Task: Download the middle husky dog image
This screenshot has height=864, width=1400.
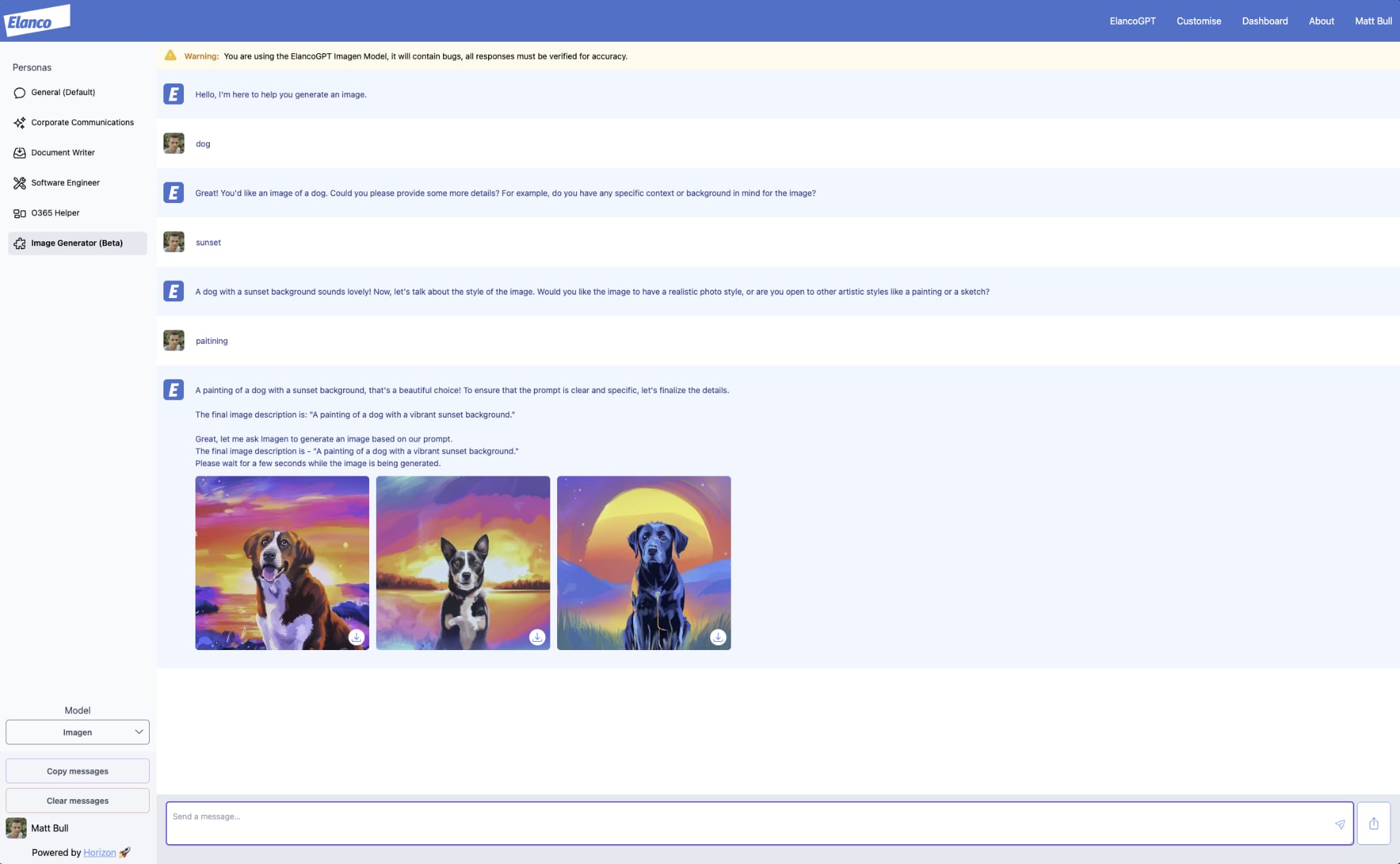Action: point(537,637)
